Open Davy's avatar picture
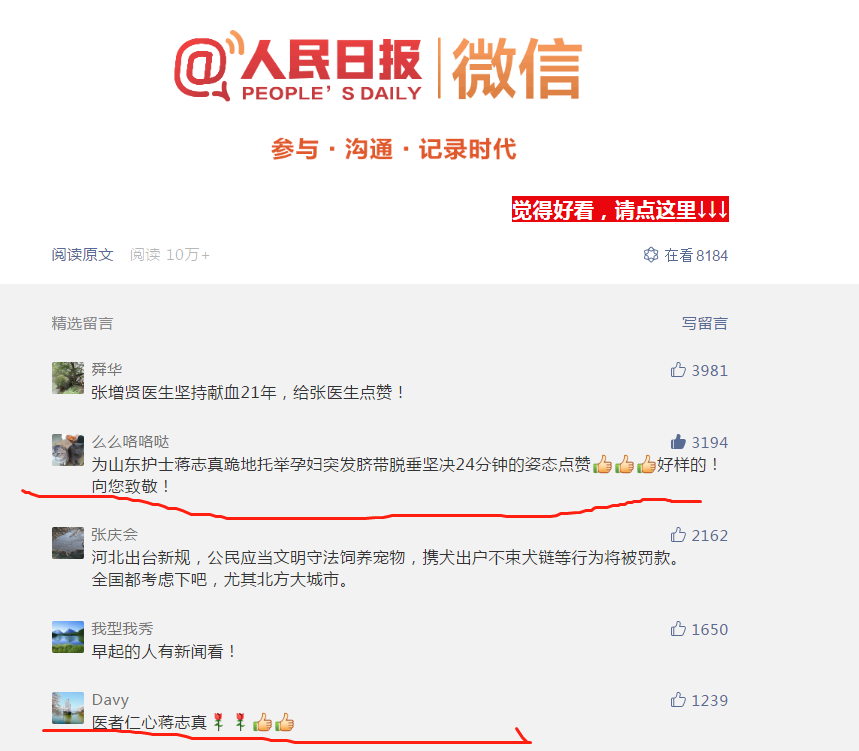Screen dimensions: 859x751 [68, 708]
